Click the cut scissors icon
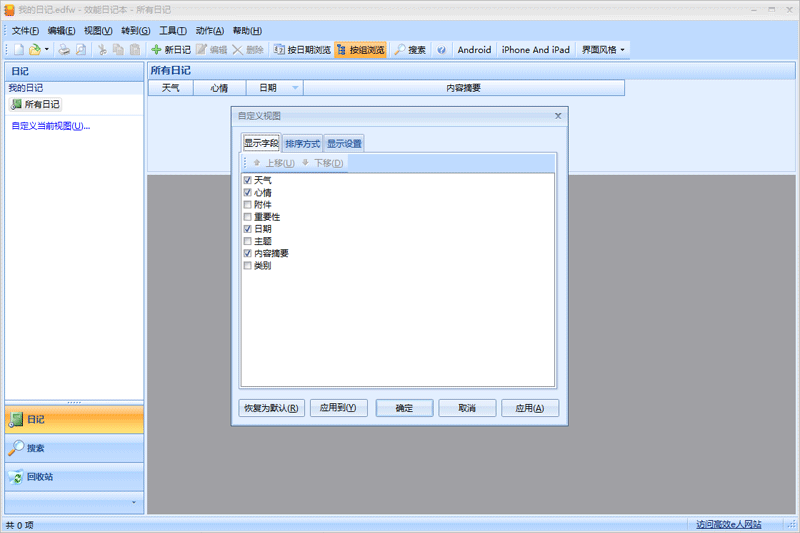 (102, 49)
